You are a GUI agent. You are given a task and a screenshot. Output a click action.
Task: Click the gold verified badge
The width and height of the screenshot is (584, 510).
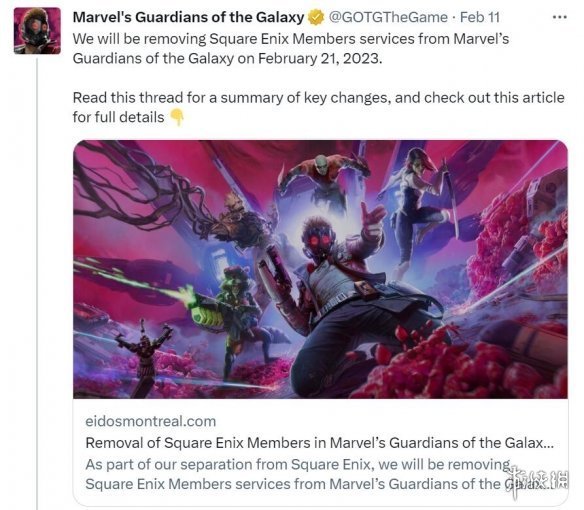(316, 17)
